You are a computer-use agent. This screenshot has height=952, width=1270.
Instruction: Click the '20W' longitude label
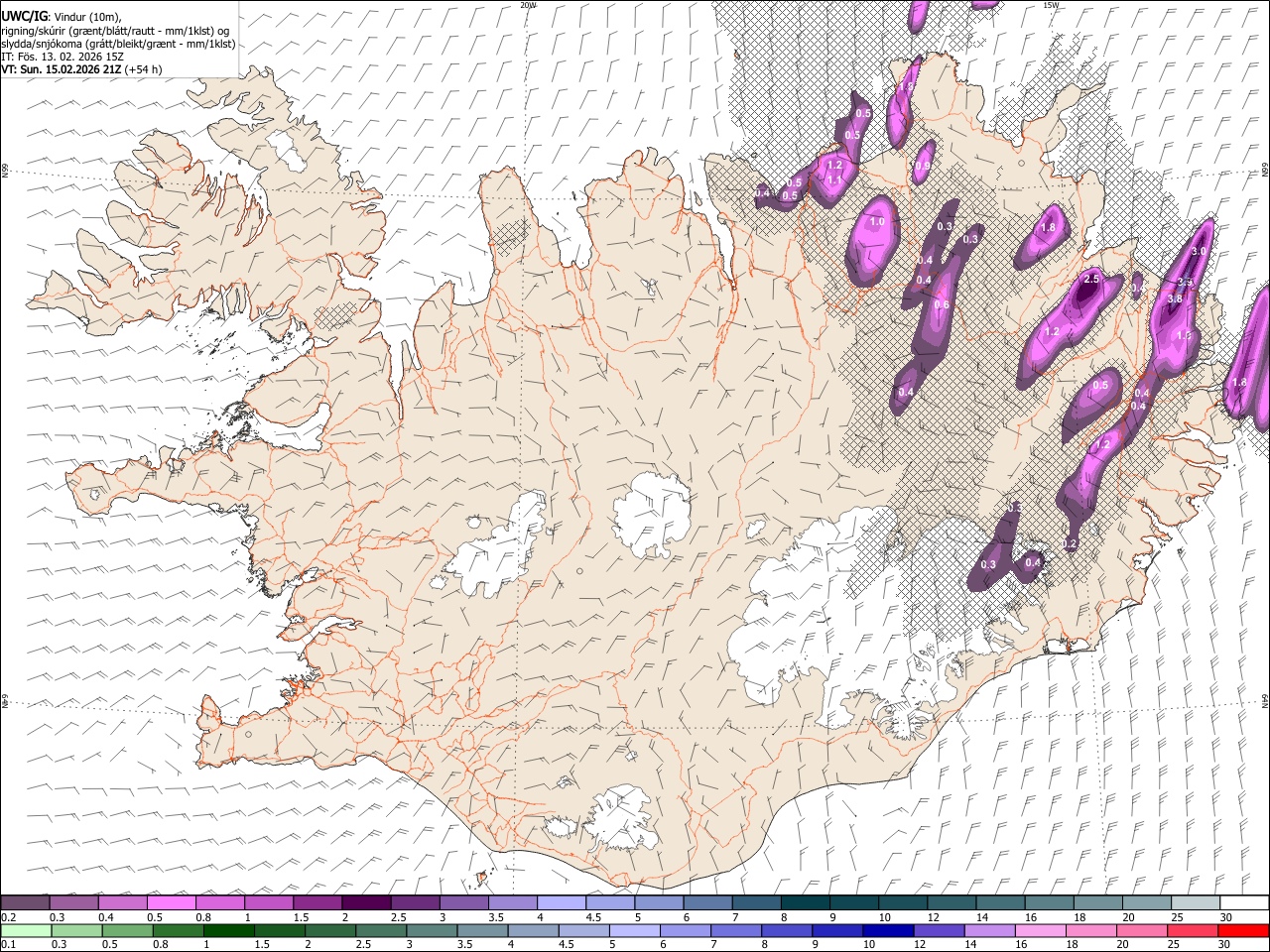coord(528,5)
